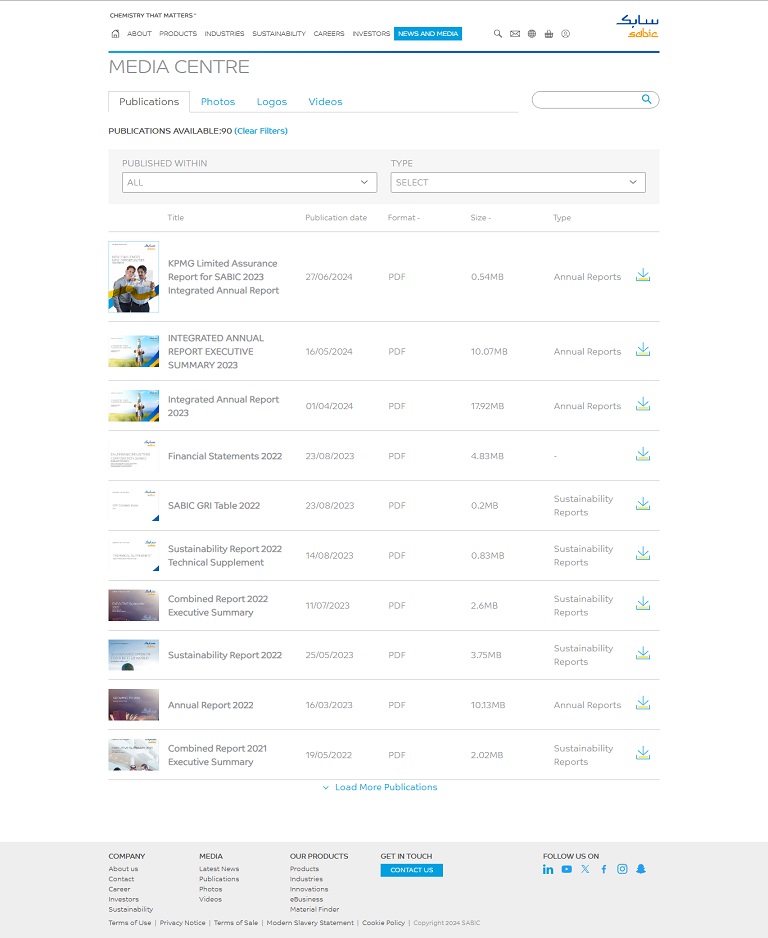Expand the Published Within dropdown
The height and width of the screenshot is (938, 768).
249,182
